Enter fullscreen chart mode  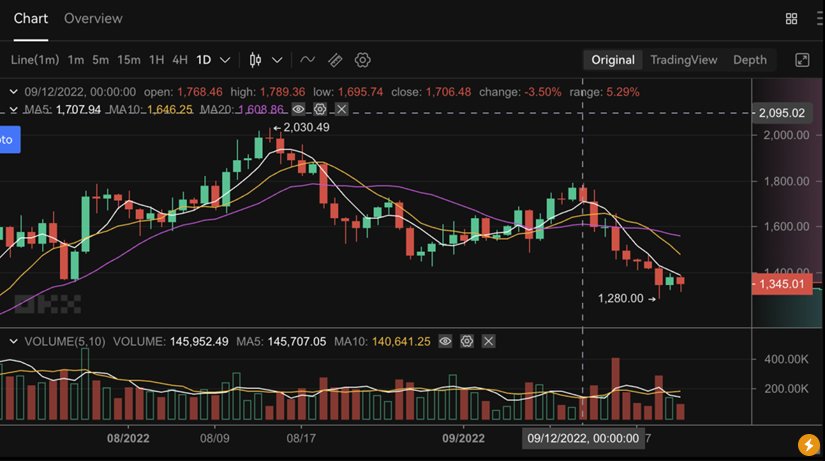click(x=802, y=60)
